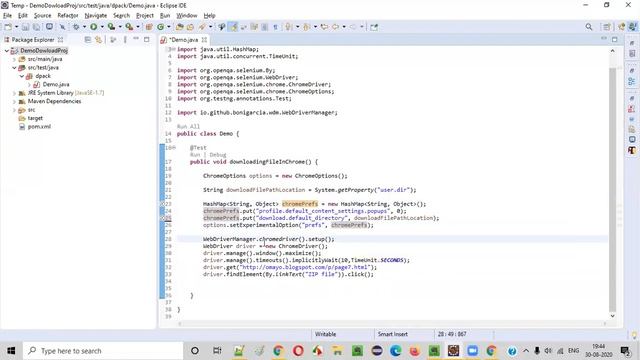Open Zoom app from taskbar
Image resolution: width=640 pixels, height=360 pixels.
pyautogui.click(x=473, y=351)
